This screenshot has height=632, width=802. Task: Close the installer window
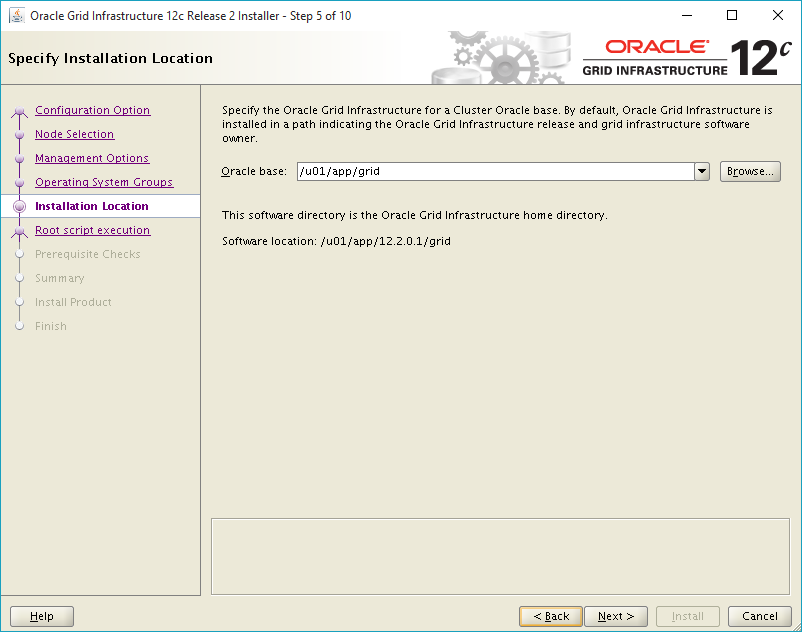(777, 15)
